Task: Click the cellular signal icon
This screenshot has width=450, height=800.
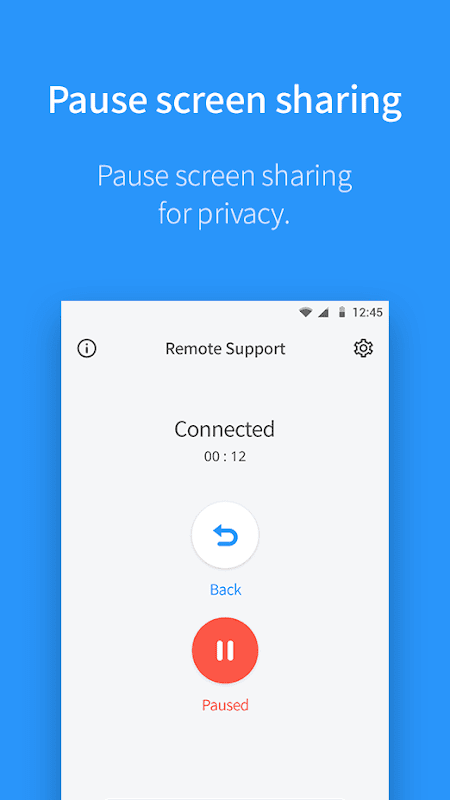Action: click(x=323, y=312)
